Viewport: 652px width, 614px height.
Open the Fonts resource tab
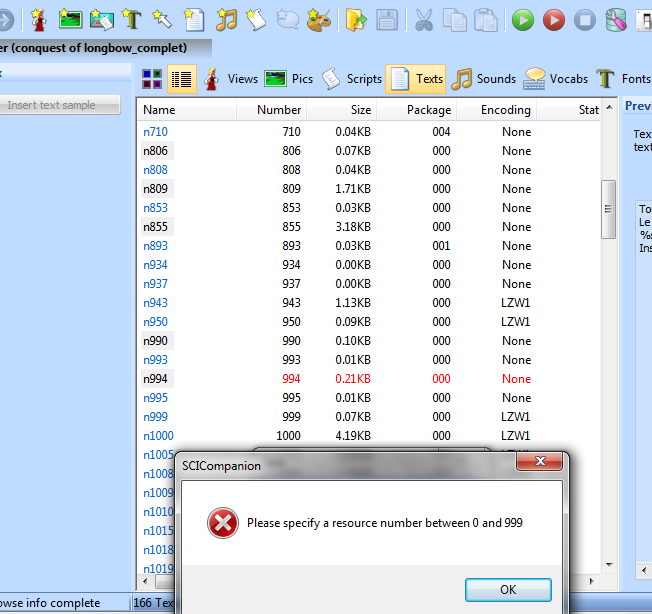tap(623, 79)
